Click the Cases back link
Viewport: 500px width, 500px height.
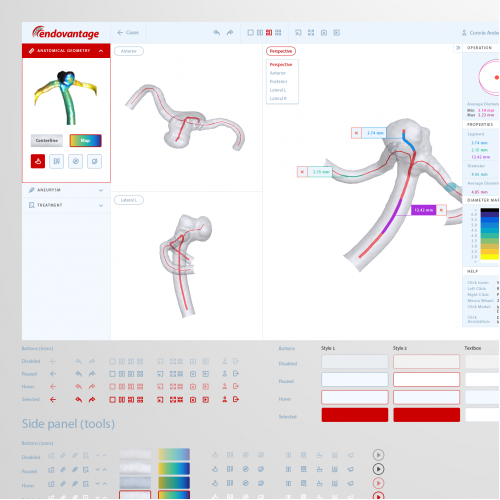132,32
